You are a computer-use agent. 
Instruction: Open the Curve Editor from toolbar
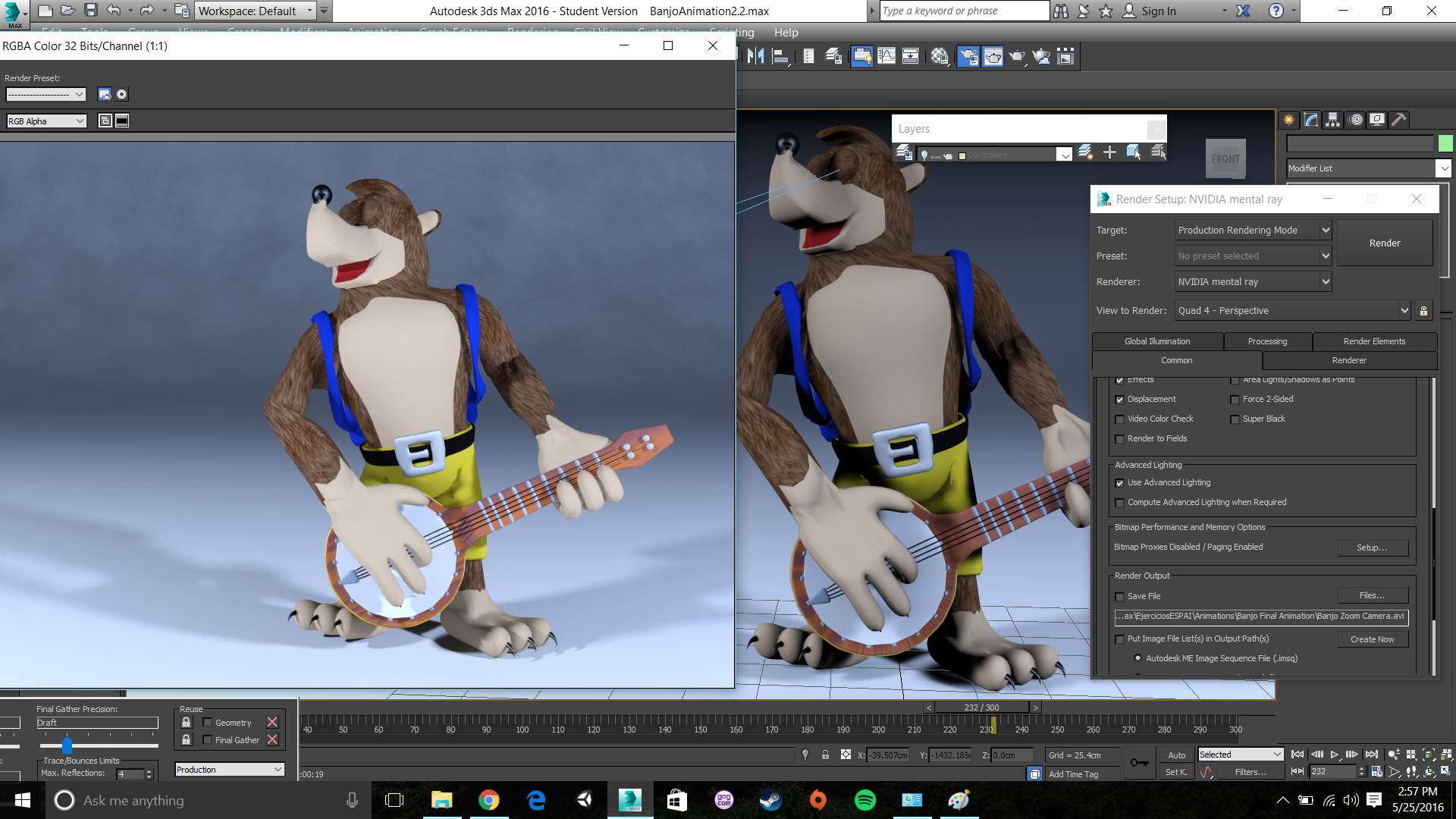click(886, 56)
